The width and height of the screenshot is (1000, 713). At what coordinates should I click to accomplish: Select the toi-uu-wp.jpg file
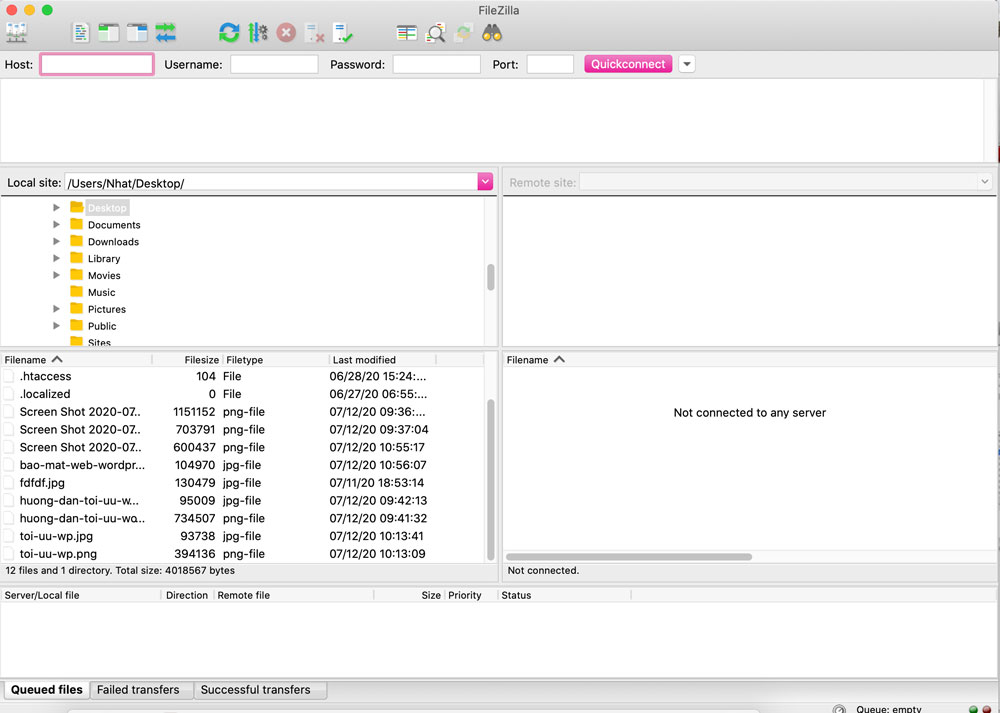(x=242, y=536)
